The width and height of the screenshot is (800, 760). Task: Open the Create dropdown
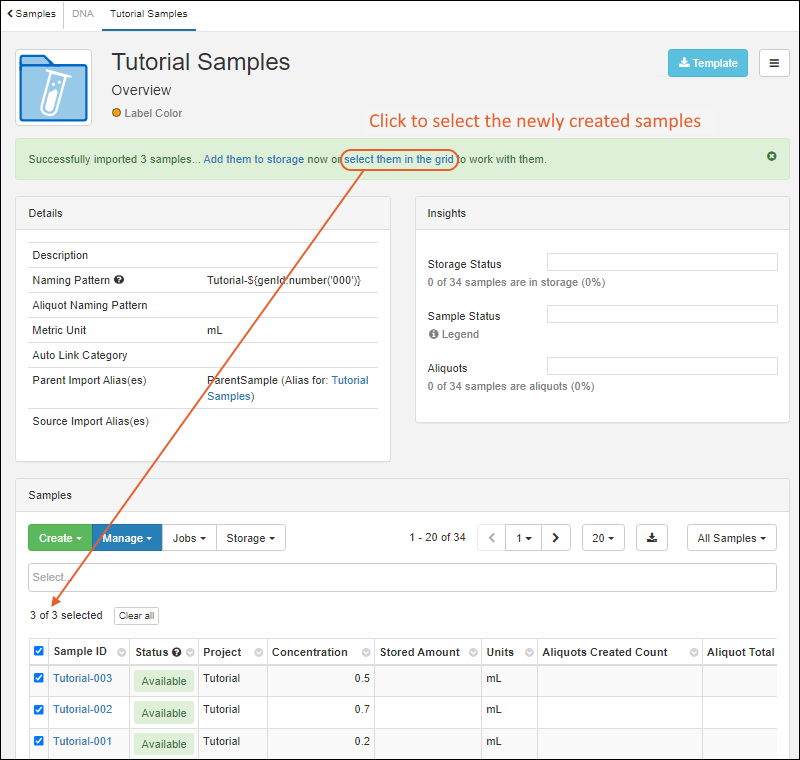pos(60,538)
